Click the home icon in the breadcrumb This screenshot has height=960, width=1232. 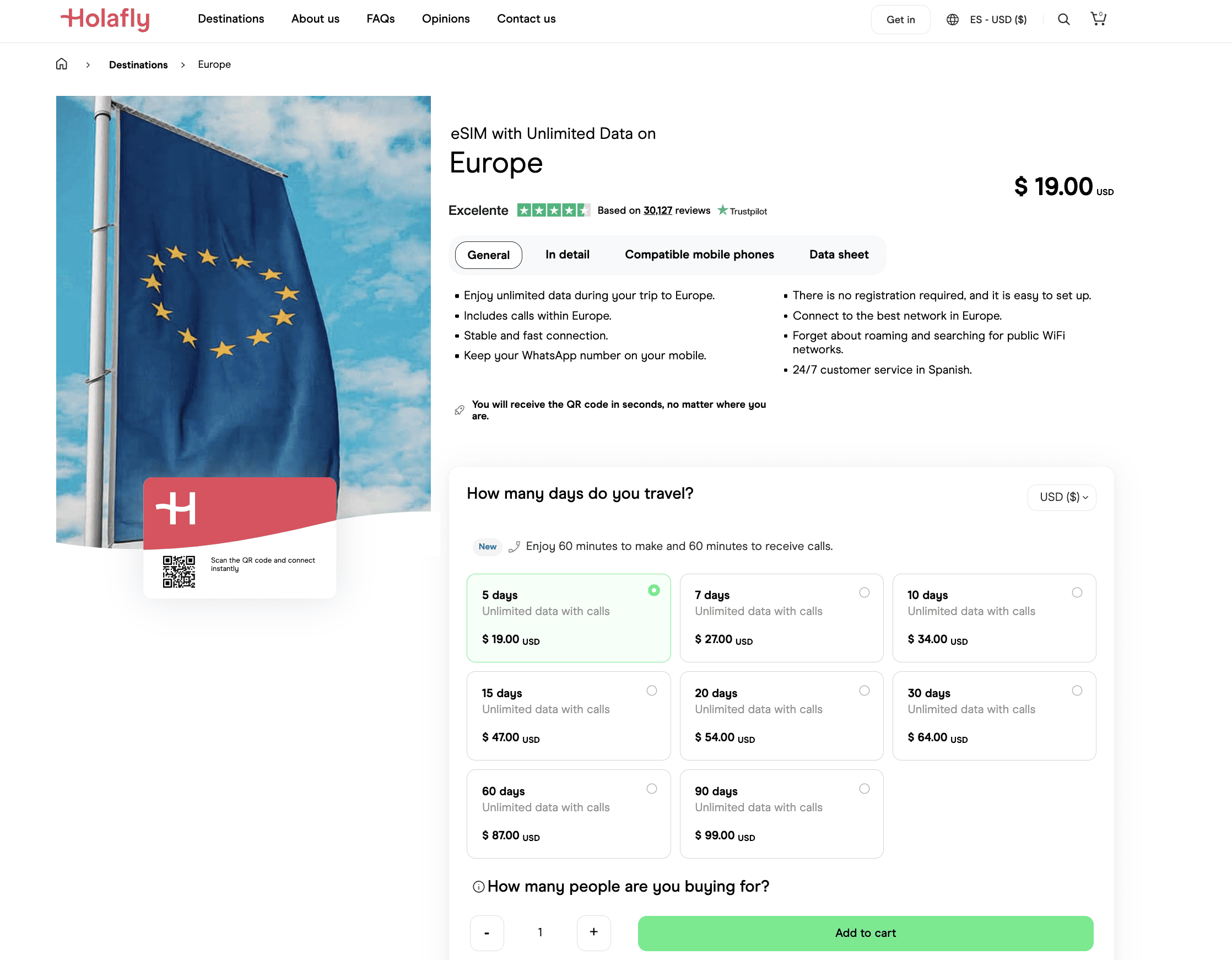point(62,64)
